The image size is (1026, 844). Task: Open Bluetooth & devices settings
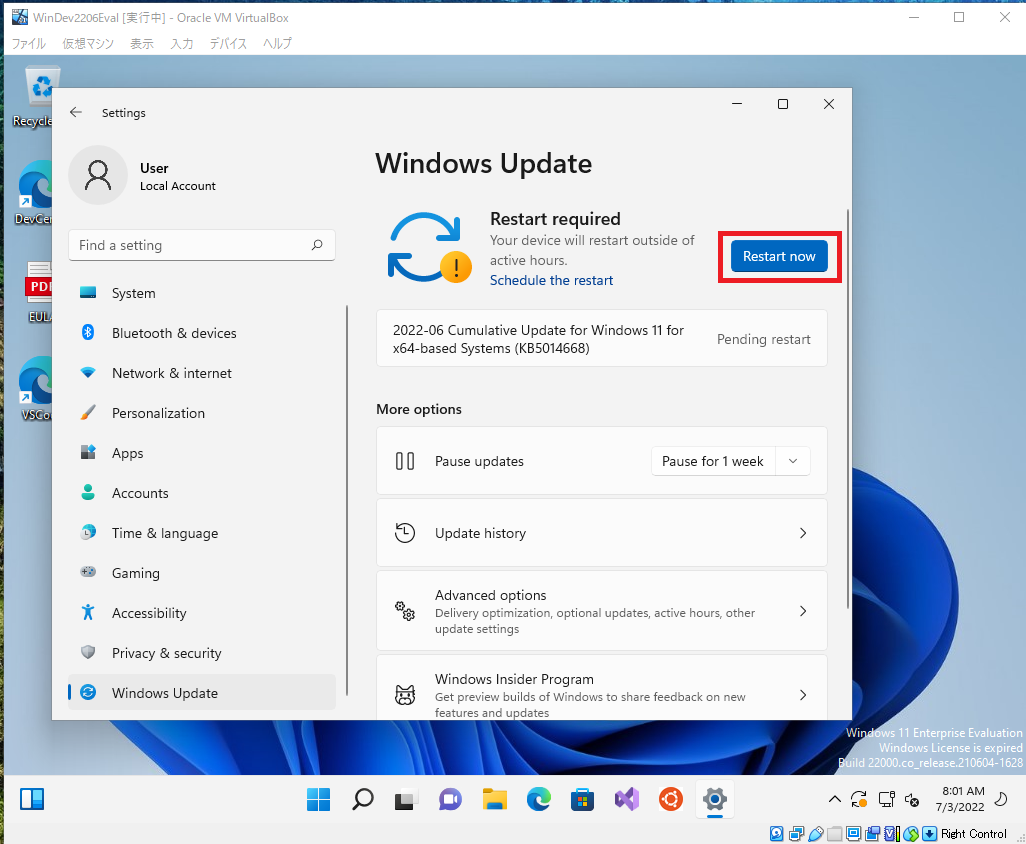click(202, 333)
